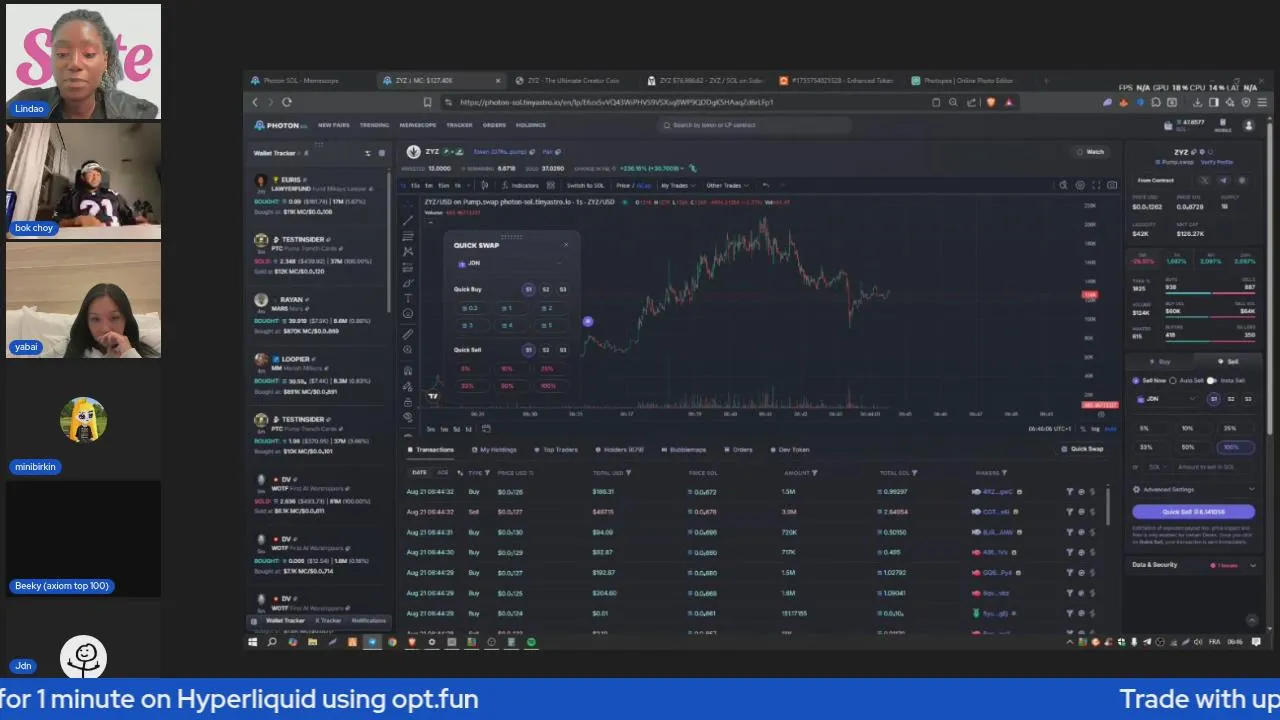Click the Watch button
This screenshot has height=720, width=1280.
[1091, 152]
